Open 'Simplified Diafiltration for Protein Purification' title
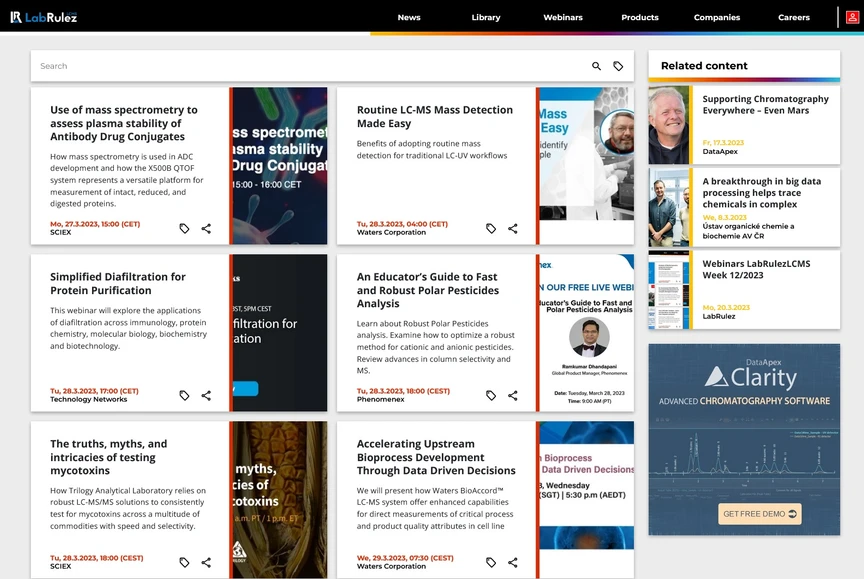Viewport: 864px width, 579px height. coord(118,283)
